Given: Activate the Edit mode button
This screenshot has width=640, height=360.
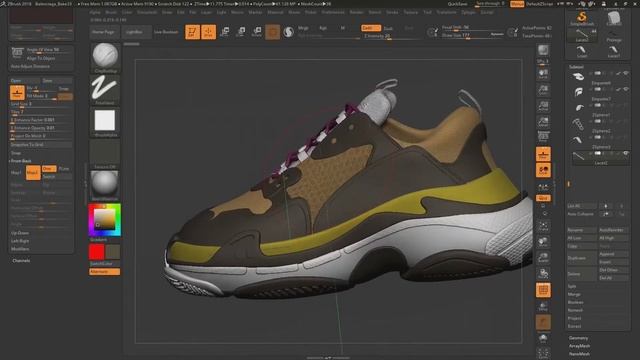Looking at the screenshot, I should (x=192, y=32).
